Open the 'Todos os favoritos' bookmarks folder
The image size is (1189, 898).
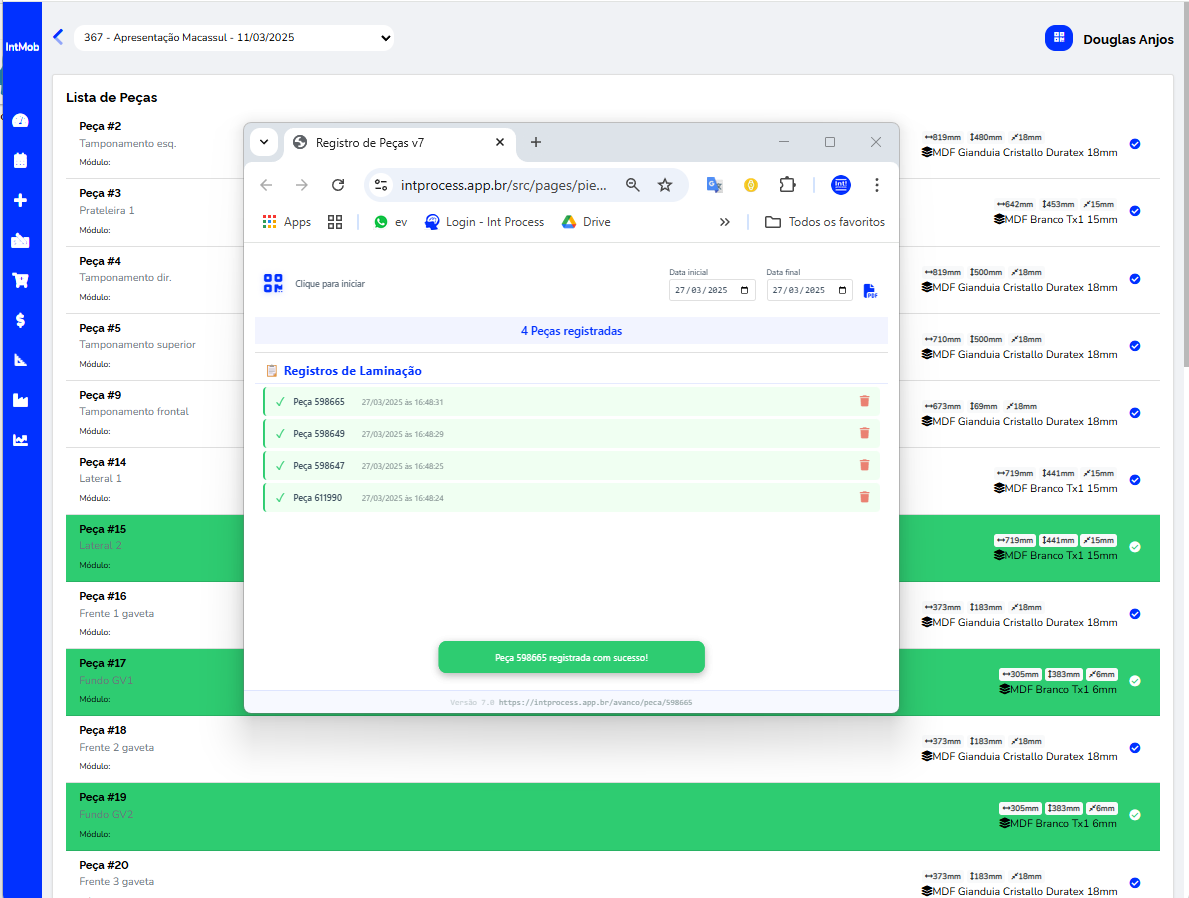(825, 222)
